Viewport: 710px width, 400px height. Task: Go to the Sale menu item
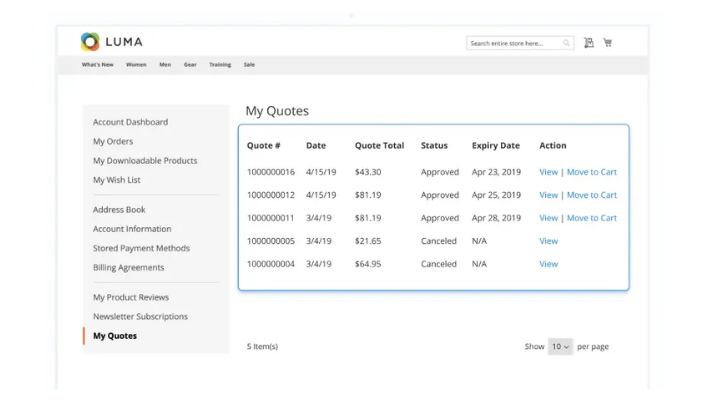point(249,65)
